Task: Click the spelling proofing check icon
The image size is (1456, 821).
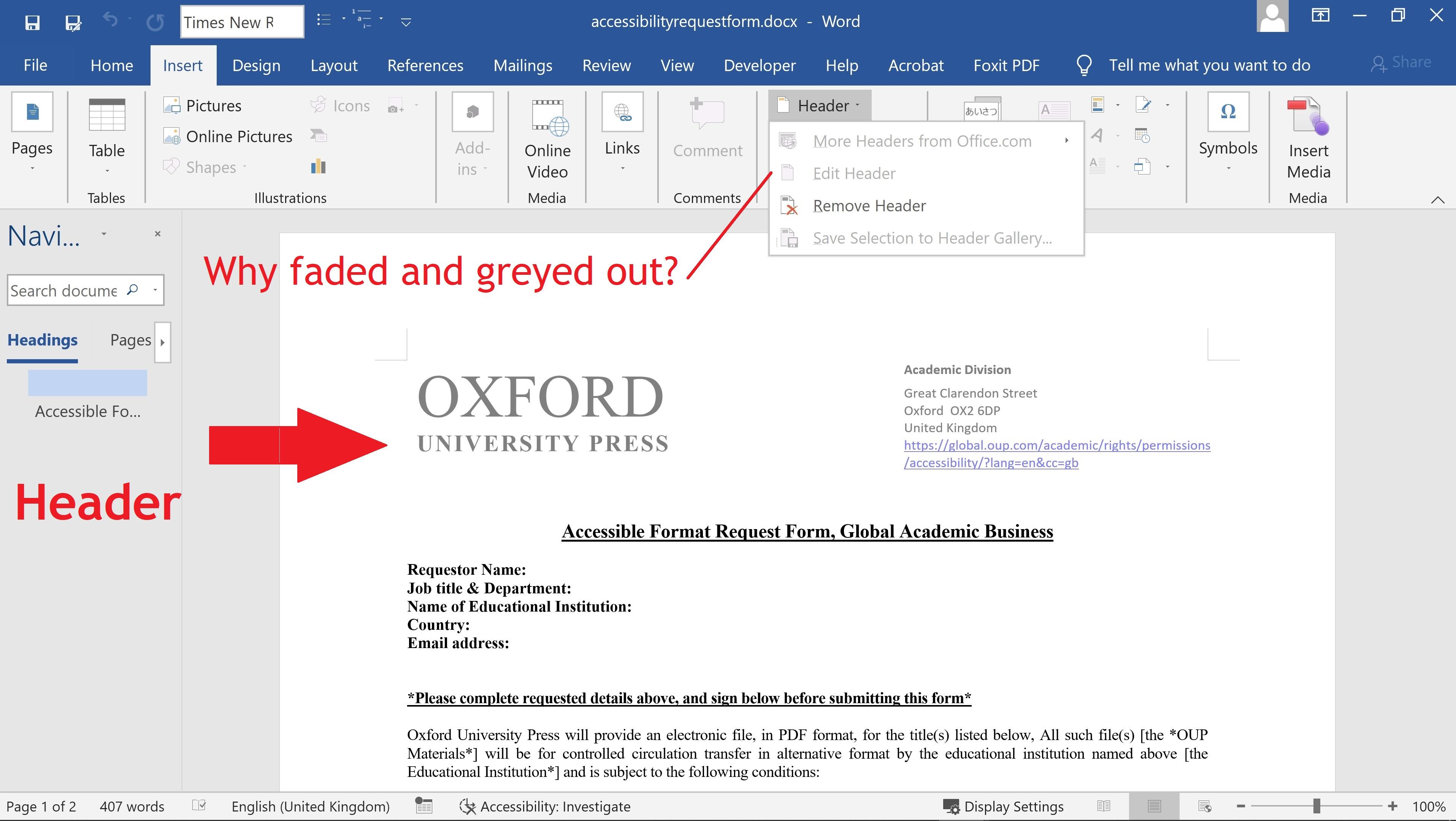Action: click(x=199, y=806)
